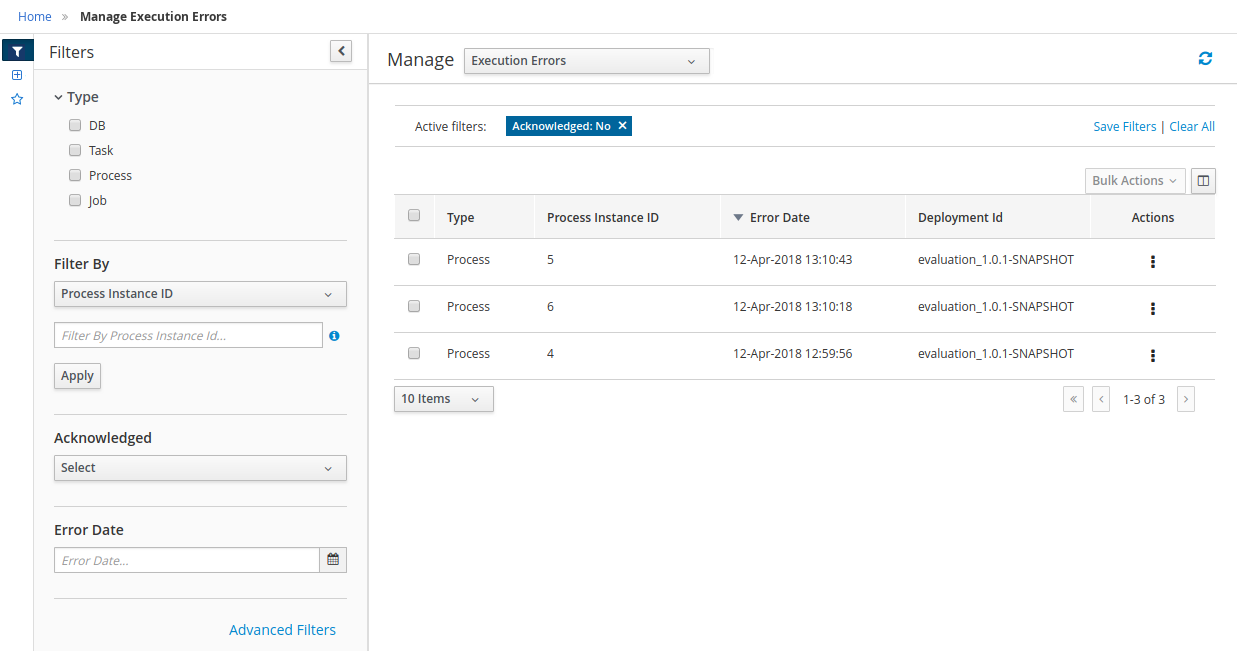Click the funnel filter icon in sidebar

coord(17,52)
